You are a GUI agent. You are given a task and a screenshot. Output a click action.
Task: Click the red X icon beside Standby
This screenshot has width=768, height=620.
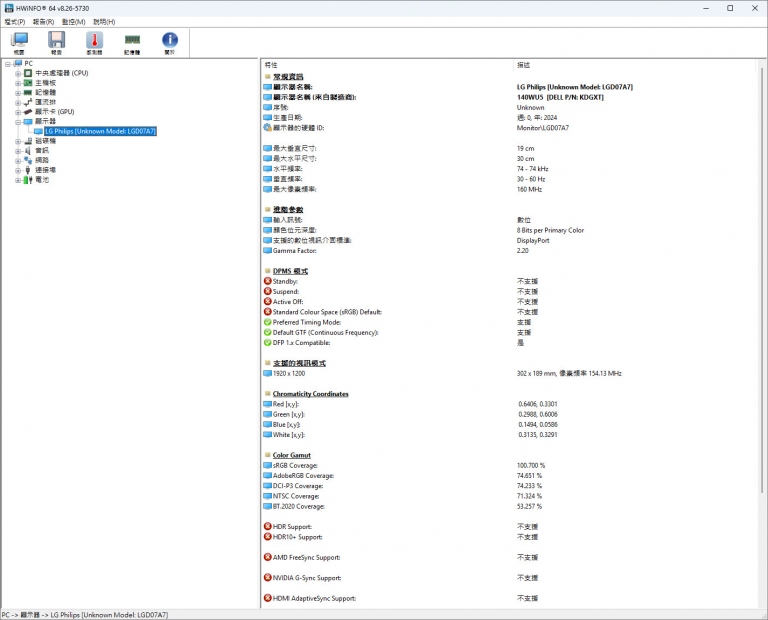267,281
